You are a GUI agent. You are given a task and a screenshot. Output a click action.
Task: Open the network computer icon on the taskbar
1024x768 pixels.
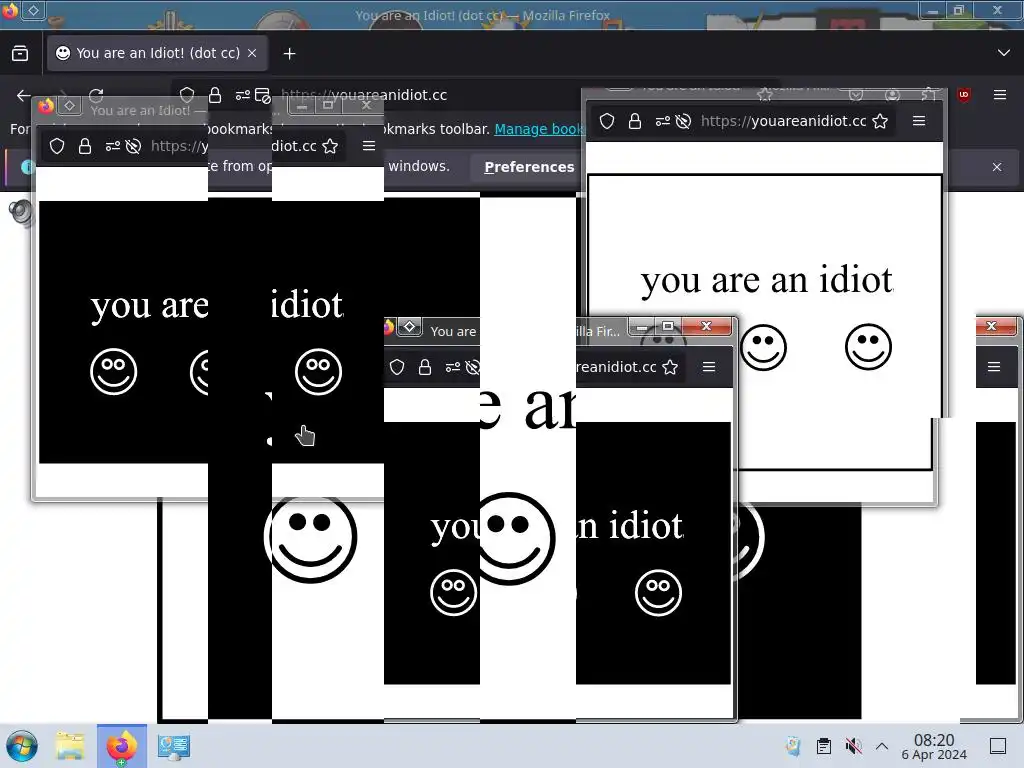pos(174,746)
